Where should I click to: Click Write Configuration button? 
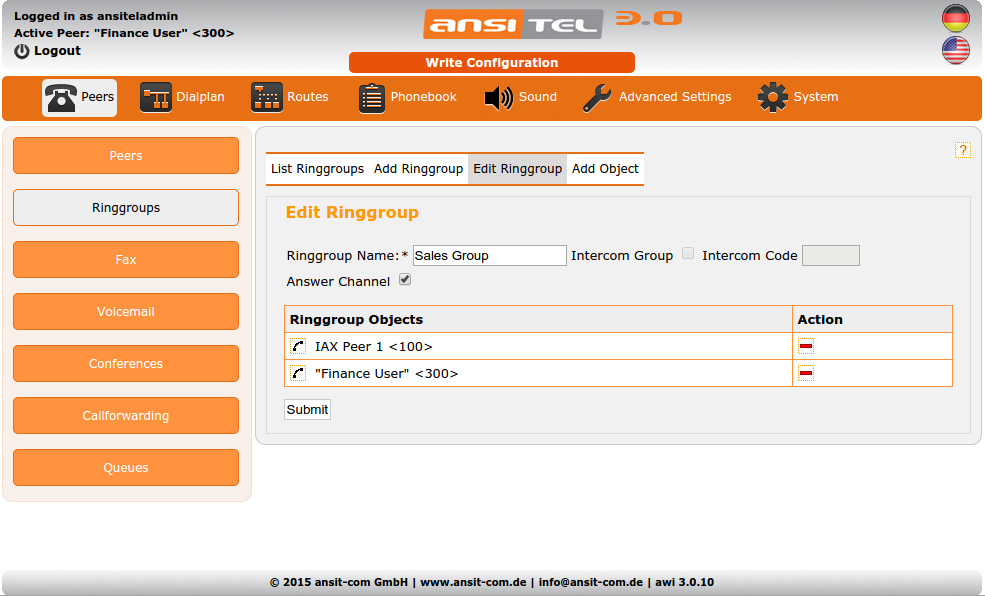491,63
